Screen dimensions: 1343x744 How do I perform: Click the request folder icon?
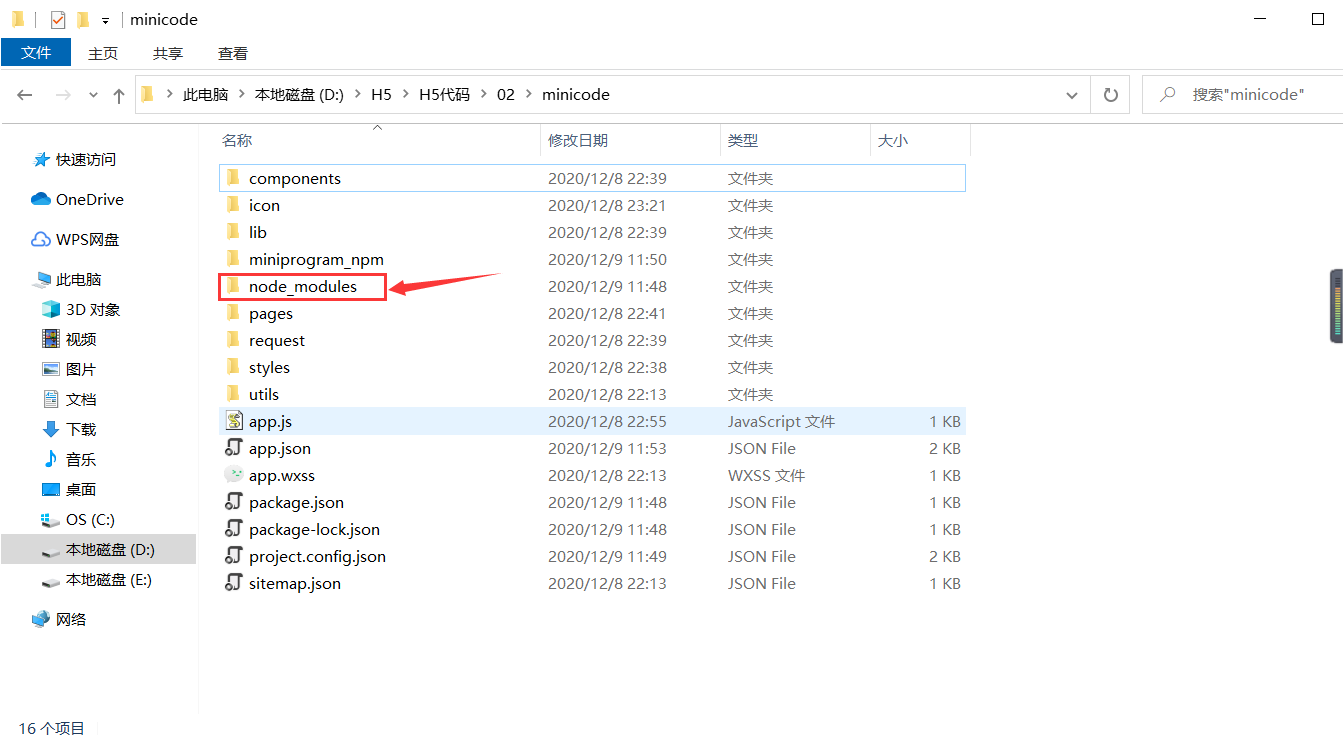pos(233,340)
